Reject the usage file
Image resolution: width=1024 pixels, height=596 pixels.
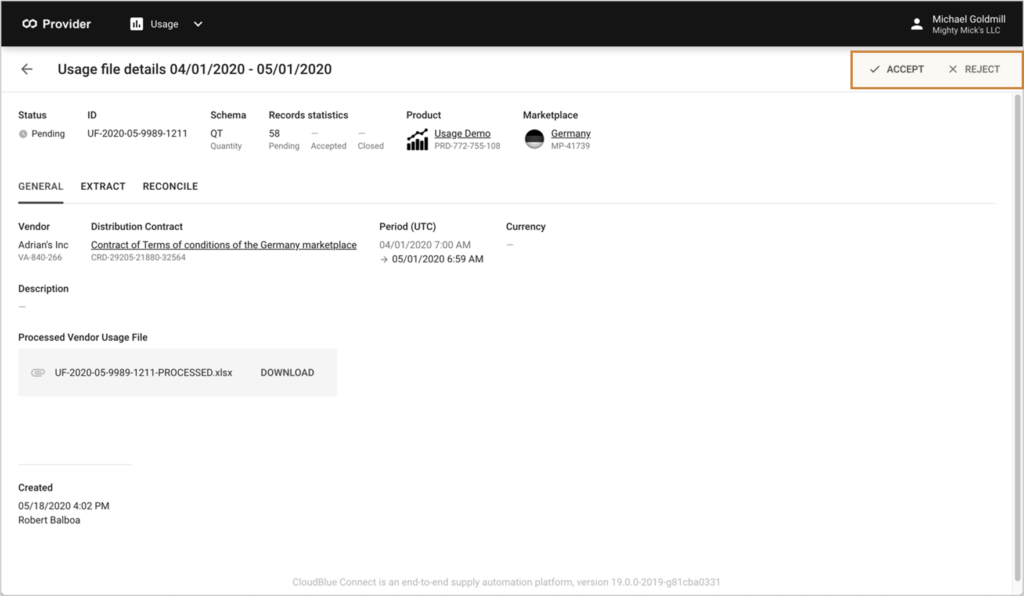pos(974,69)
